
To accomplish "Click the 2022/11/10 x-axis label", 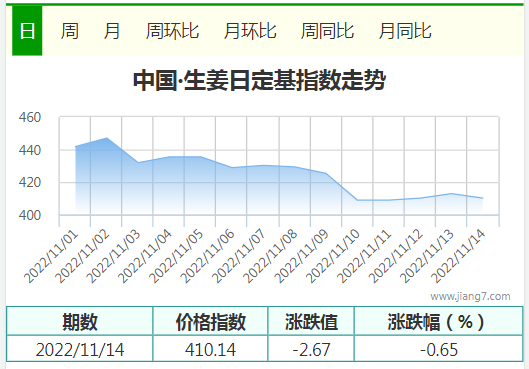I will point(333,257).
